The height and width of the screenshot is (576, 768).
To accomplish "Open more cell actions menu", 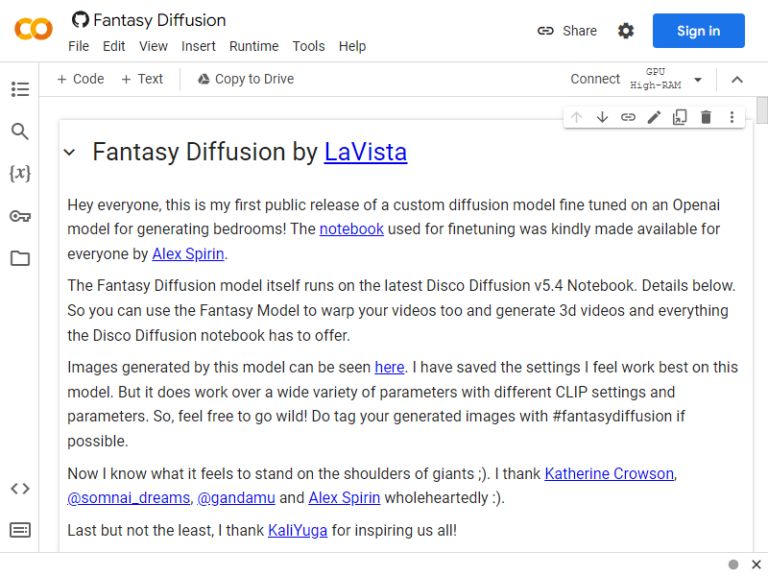I will [x=732, y=117].
